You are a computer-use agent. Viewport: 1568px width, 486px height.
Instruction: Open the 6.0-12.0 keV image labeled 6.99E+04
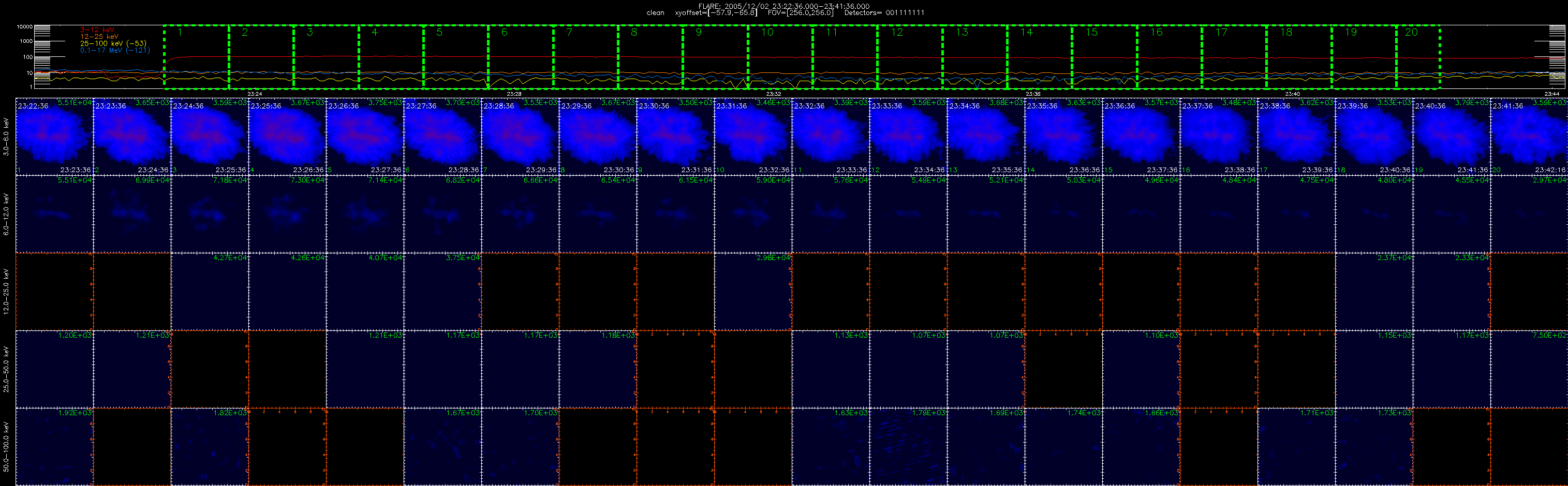point(132,214)
